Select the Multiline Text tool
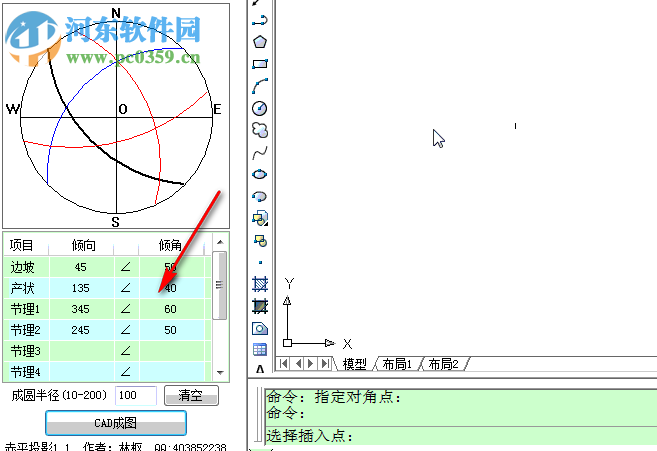657x451 pixels. (260, 369)
